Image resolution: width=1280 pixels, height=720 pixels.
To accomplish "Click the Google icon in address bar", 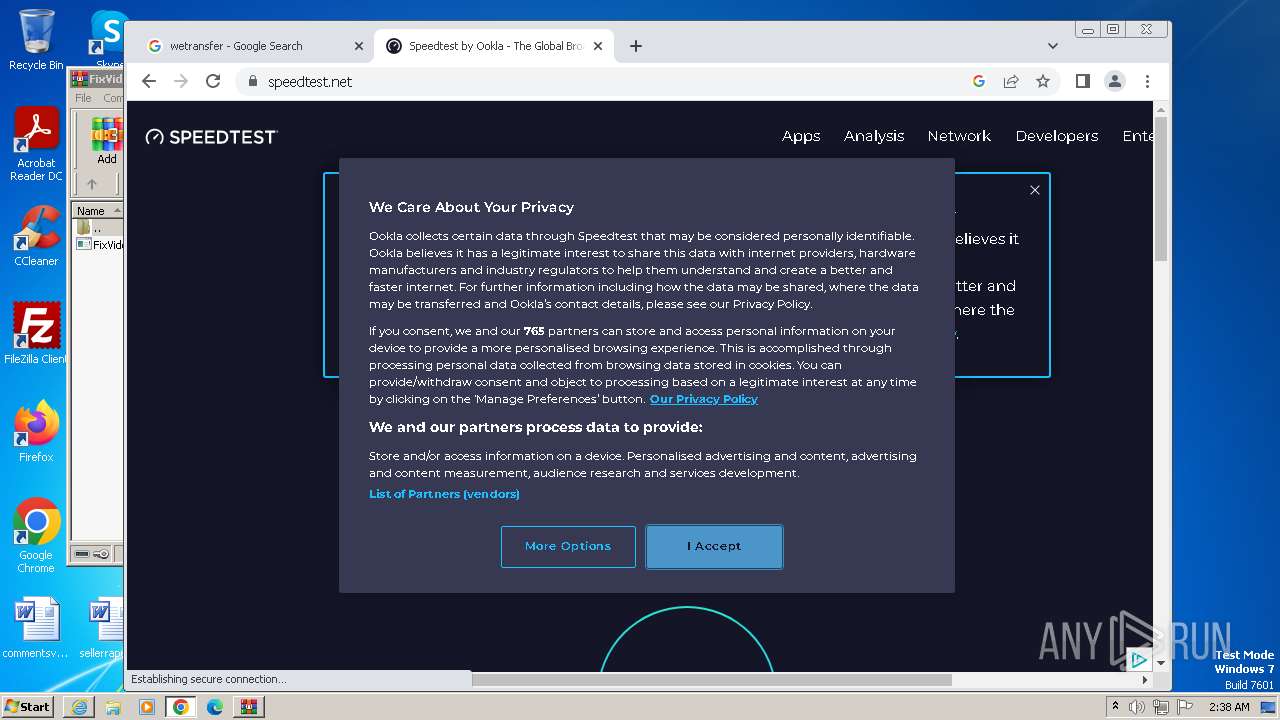I will (x=979, y=82).
